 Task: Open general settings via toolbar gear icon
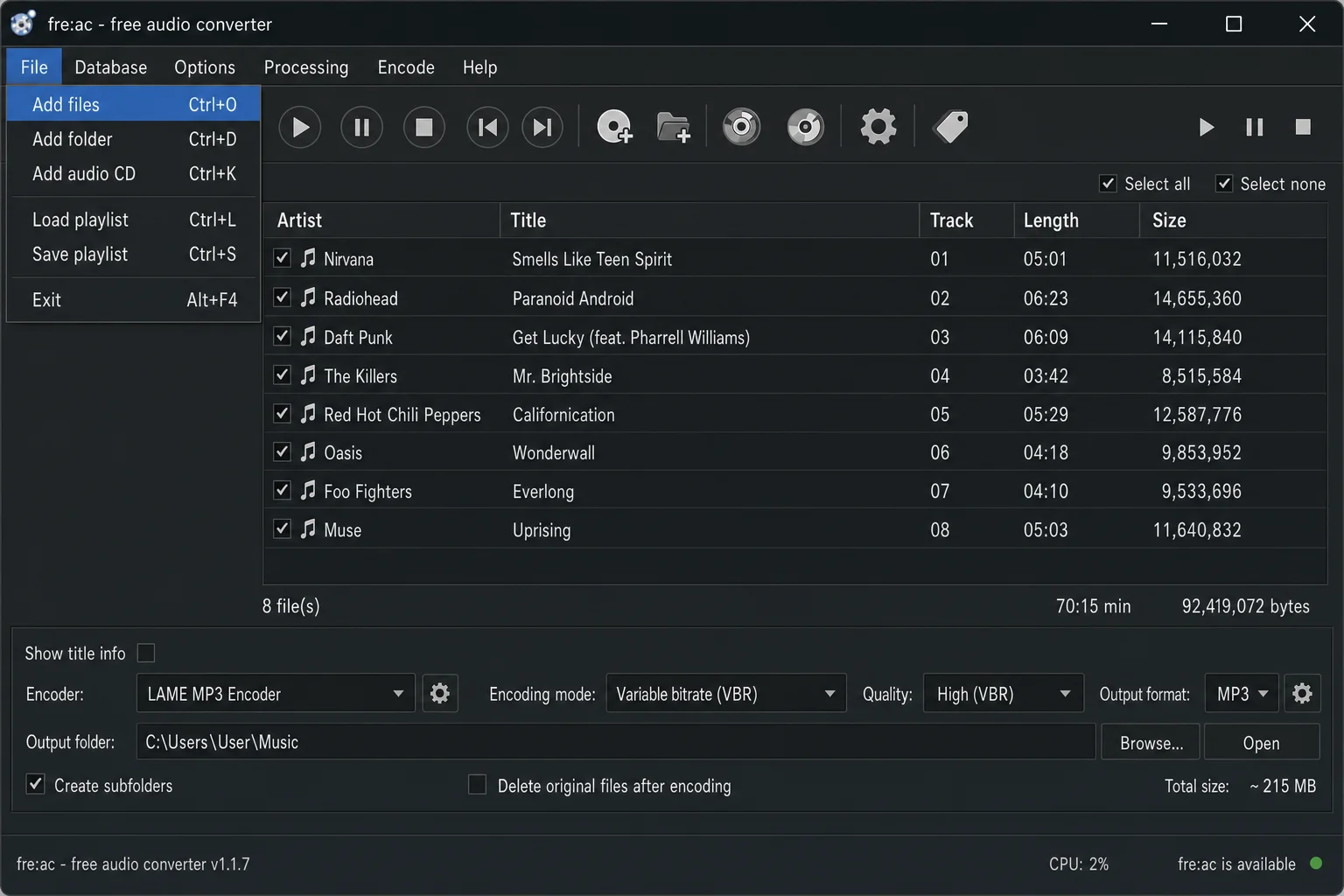pos(878,127)
